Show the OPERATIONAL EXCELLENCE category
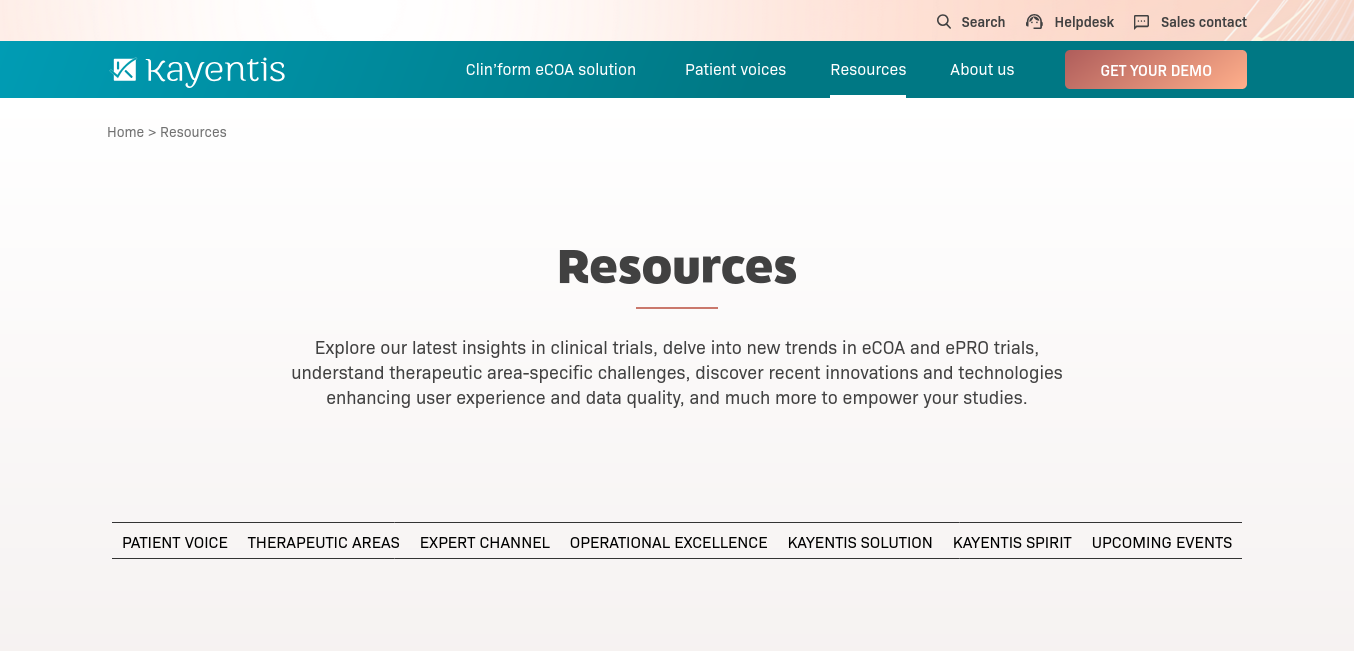 (x=669, y=542)
